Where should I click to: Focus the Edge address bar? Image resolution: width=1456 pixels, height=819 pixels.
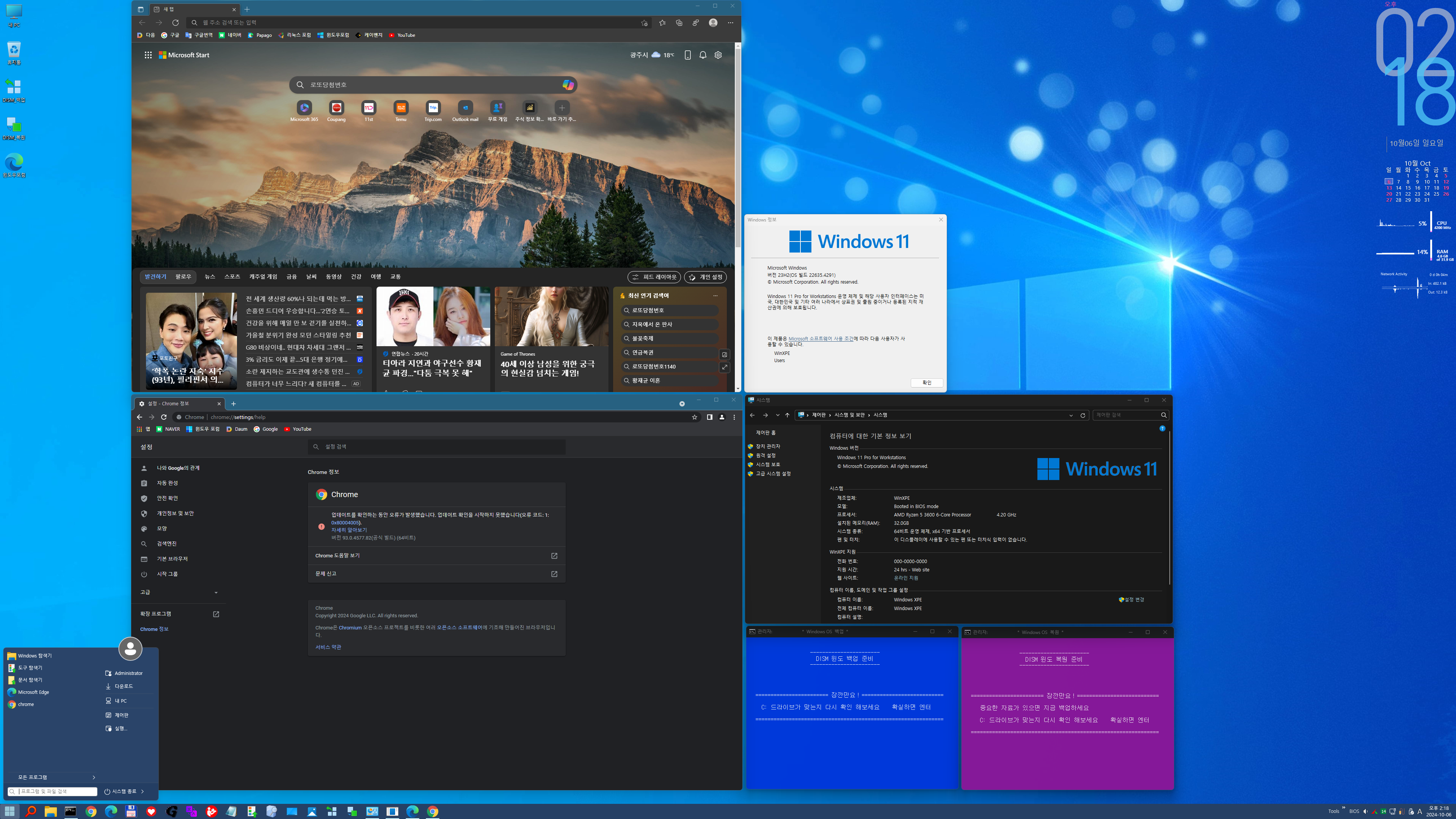tap(418, 23)
